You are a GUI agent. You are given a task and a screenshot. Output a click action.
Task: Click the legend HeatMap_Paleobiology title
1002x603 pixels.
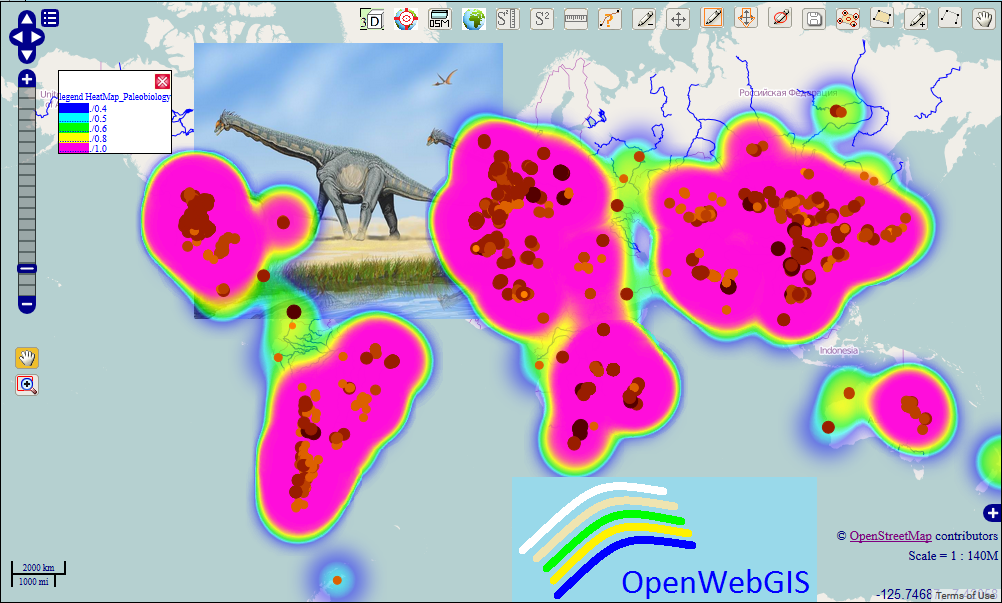click(x=114, y=97)
